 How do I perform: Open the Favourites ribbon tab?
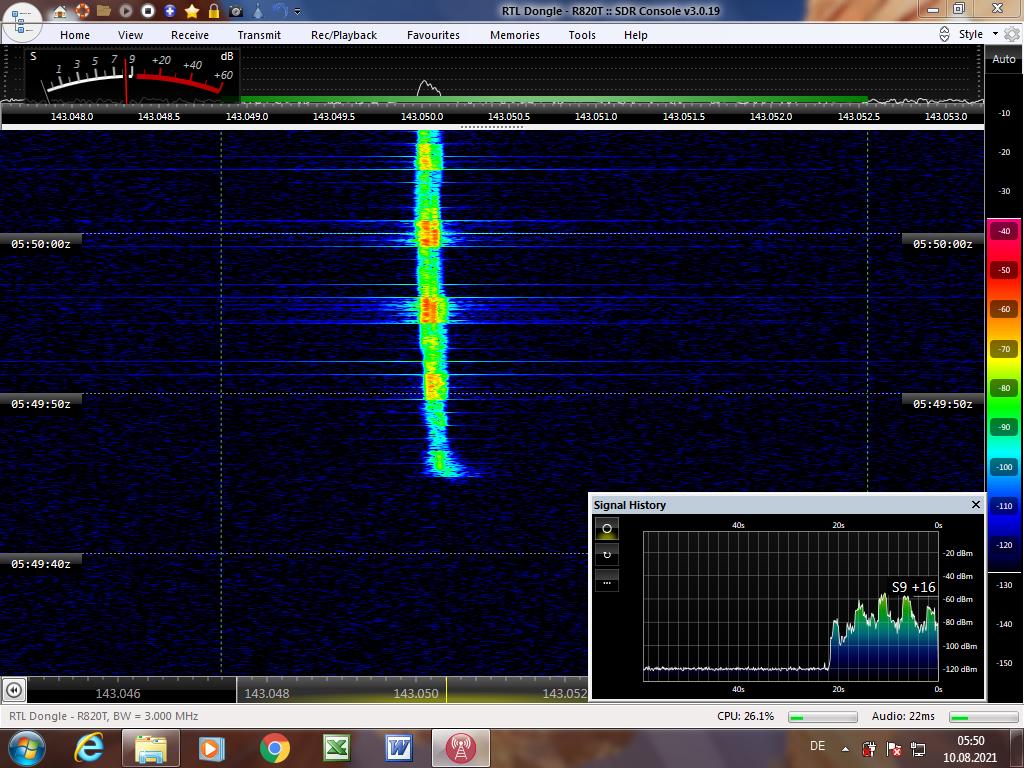(433, 35)
